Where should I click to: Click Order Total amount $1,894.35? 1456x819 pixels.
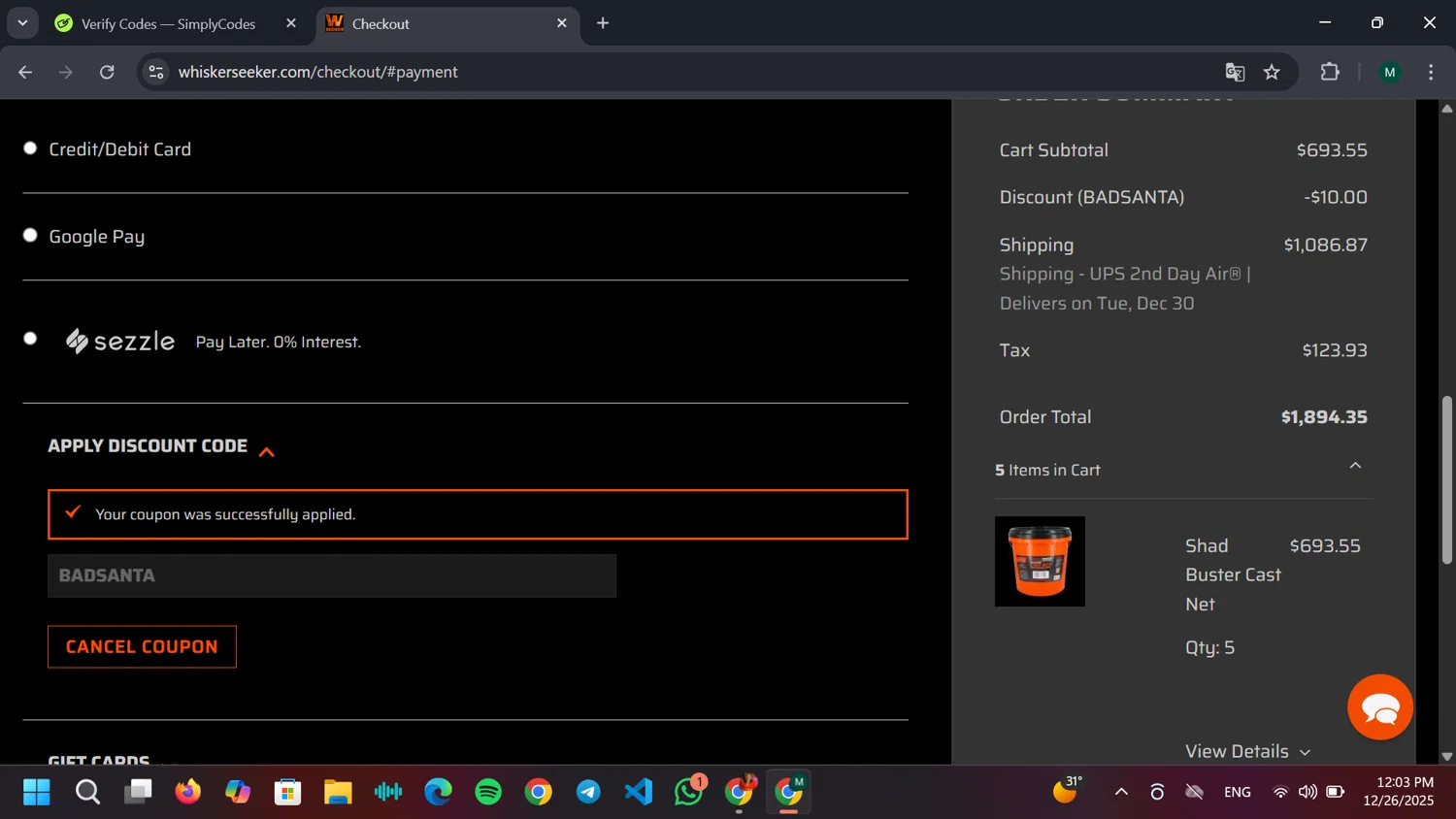click(x=1324, y=417)
